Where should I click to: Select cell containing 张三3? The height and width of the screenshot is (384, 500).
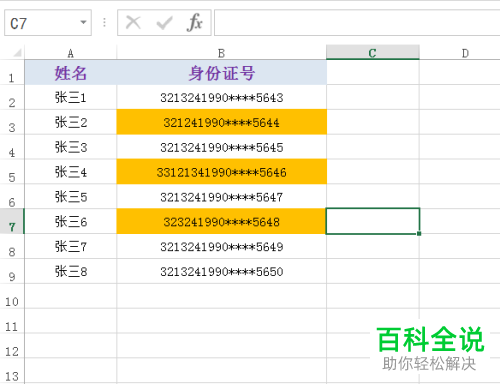[71, 147]
